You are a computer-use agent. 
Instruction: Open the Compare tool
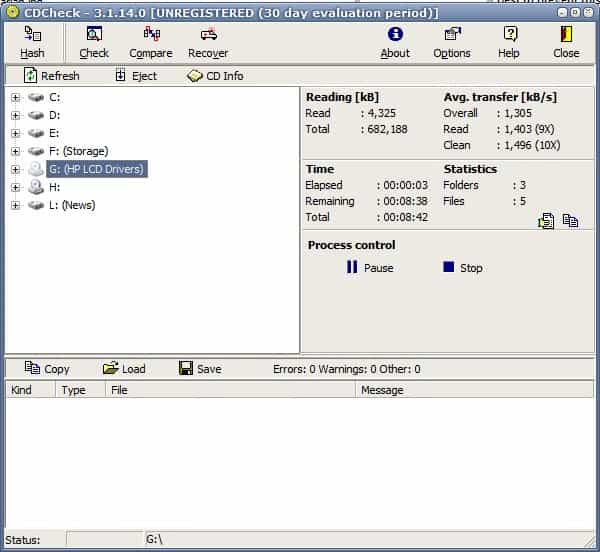pyautogui.click(x=151, y=42)
